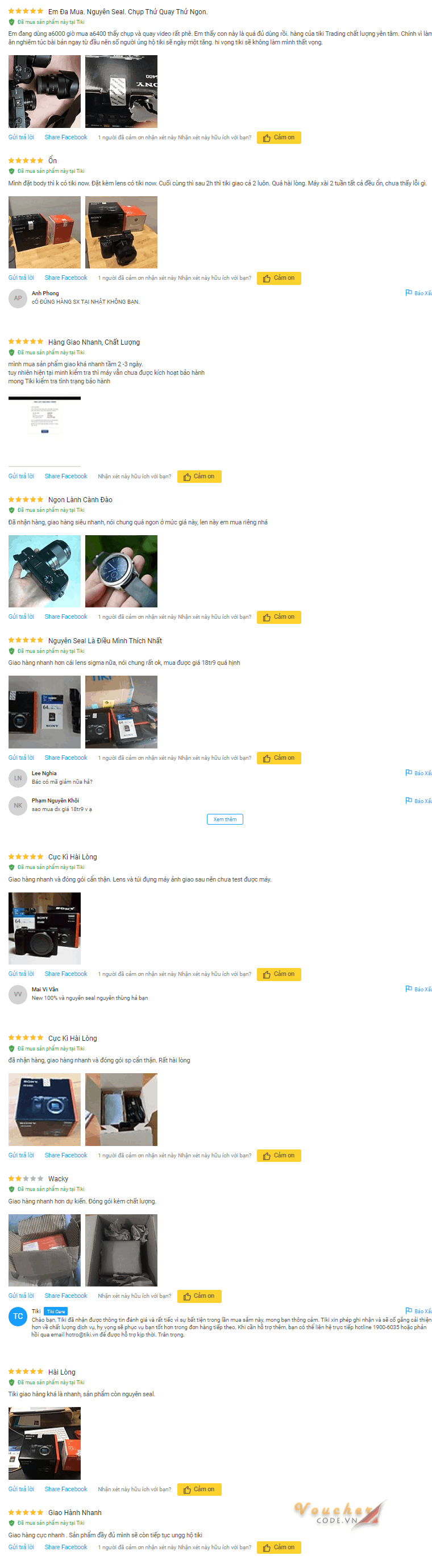Image resolution: width=432 pixels, height=1568 pixels.
Task: Click the report flag beside Mai Vi Văn's comment
Action: [418, 989]
